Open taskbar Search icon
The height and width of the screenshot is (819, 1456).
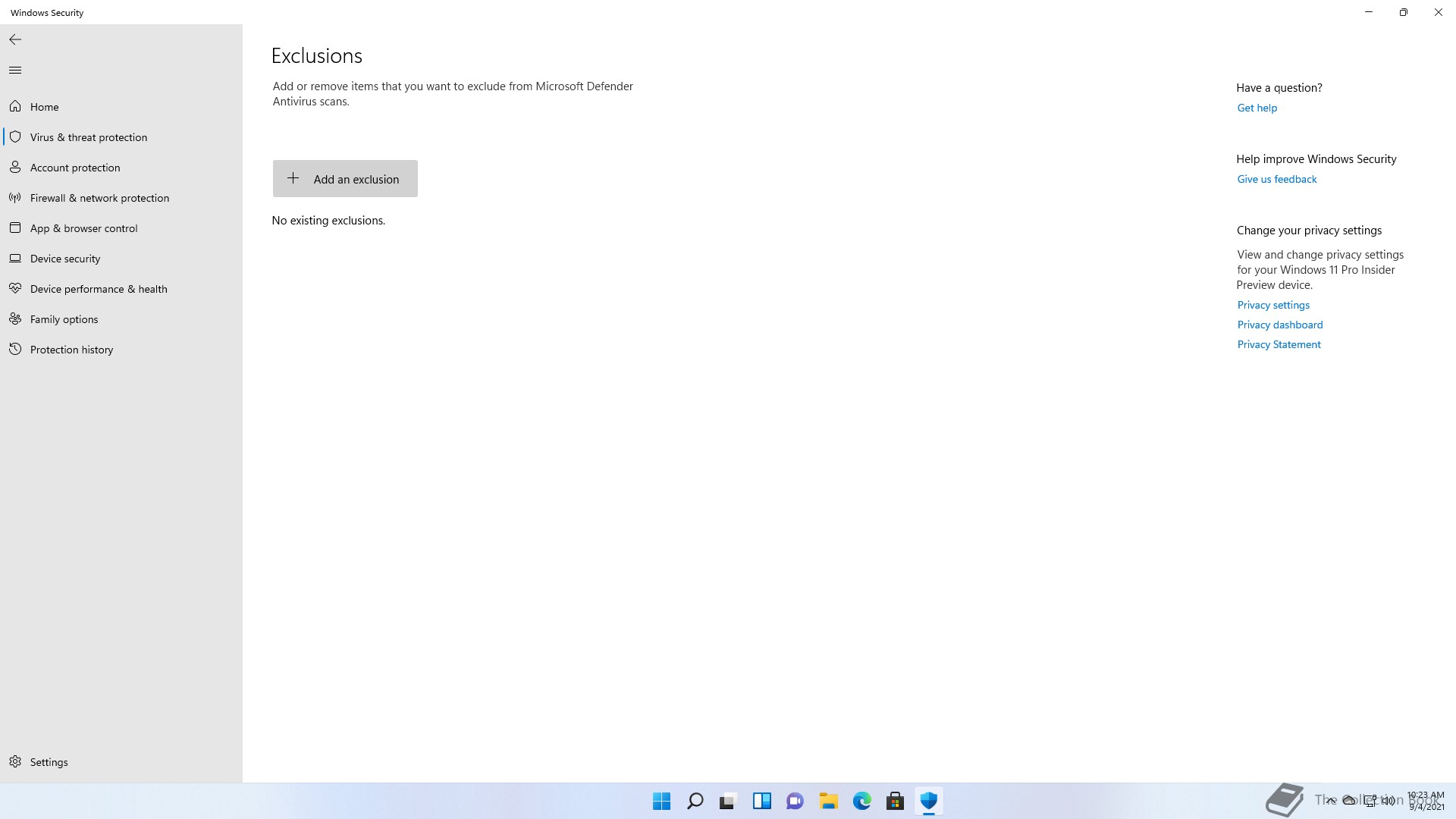[x=695, y=801]
